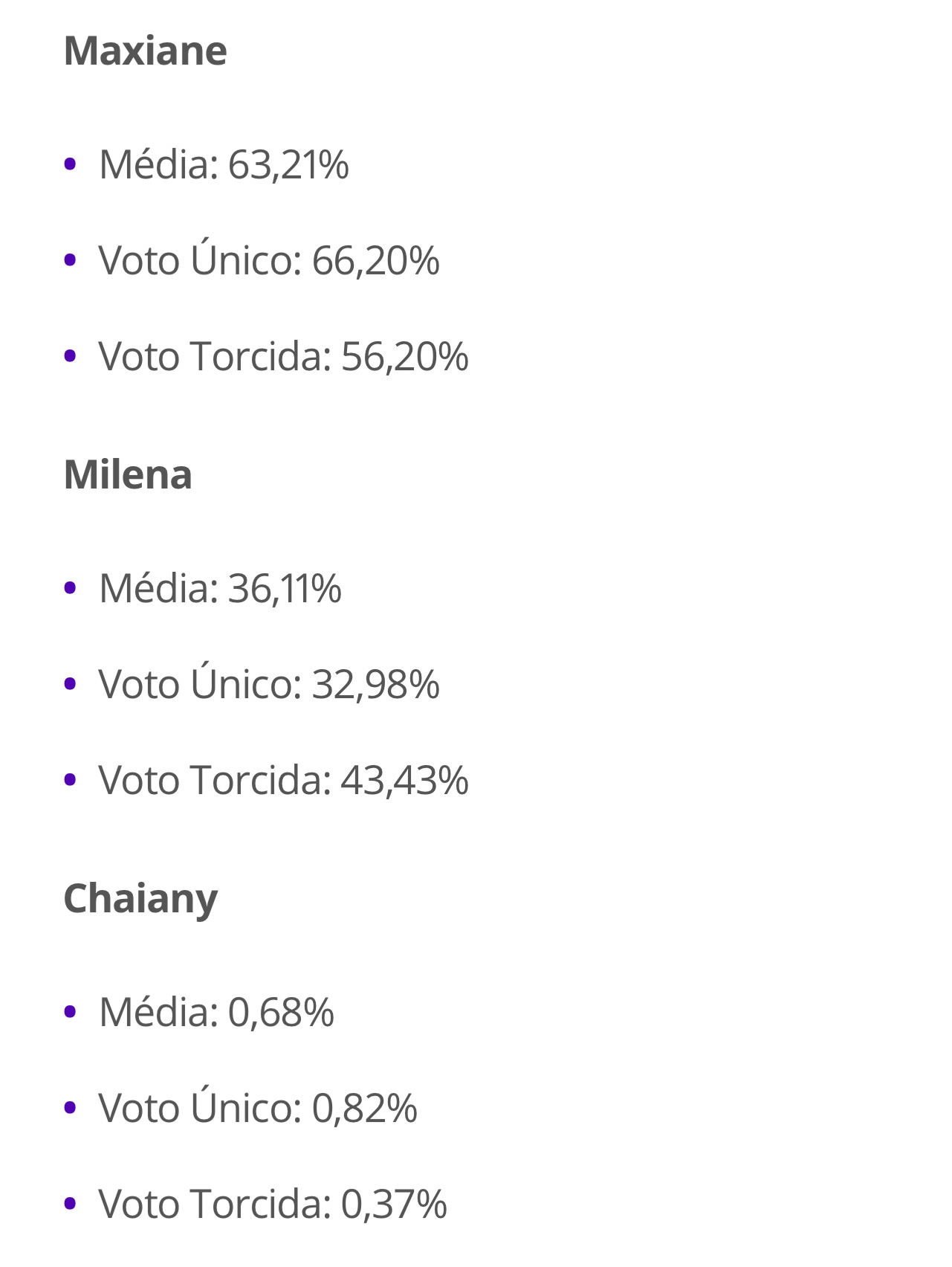The image size is (952, 1267).
Task: Select Milena's Voto Torcida 43,43% entry
Action: [283, 781]
